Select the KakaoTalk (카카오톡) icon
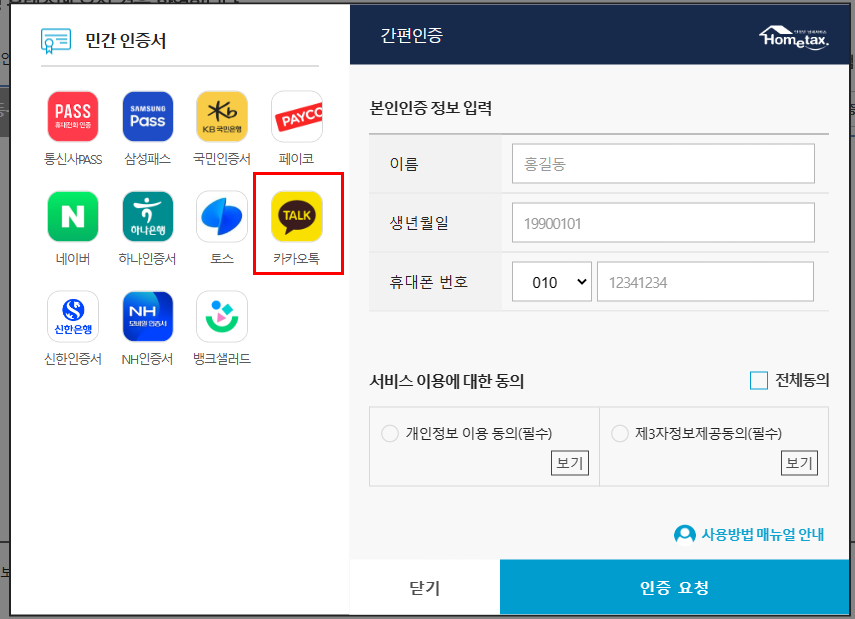Image resolution: width=855 pixels, height=619 pixels. (297, 217)
